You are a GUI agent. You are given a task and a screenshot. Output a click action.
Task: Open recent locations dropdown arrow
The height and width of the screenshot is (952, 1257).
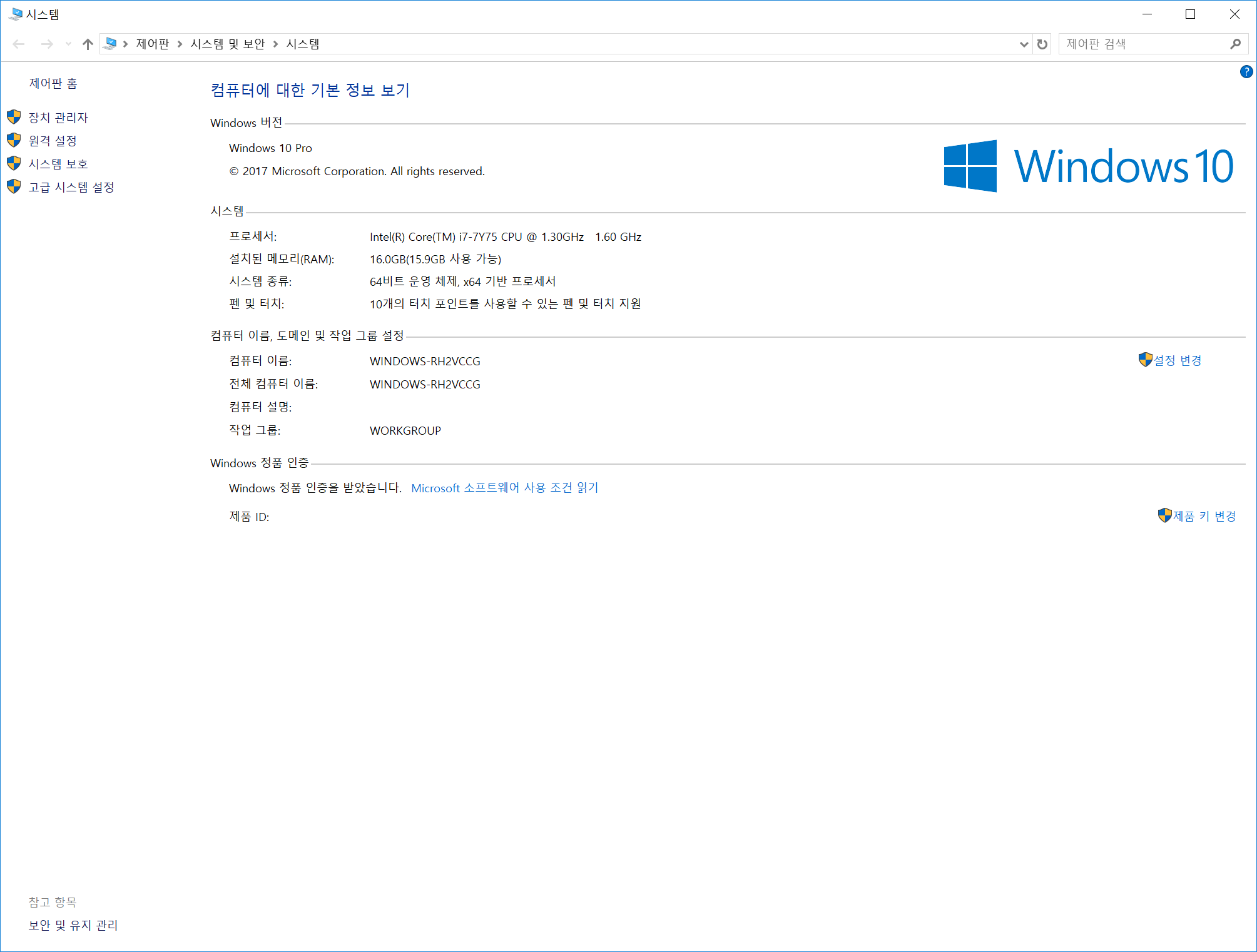pos(68,44)
